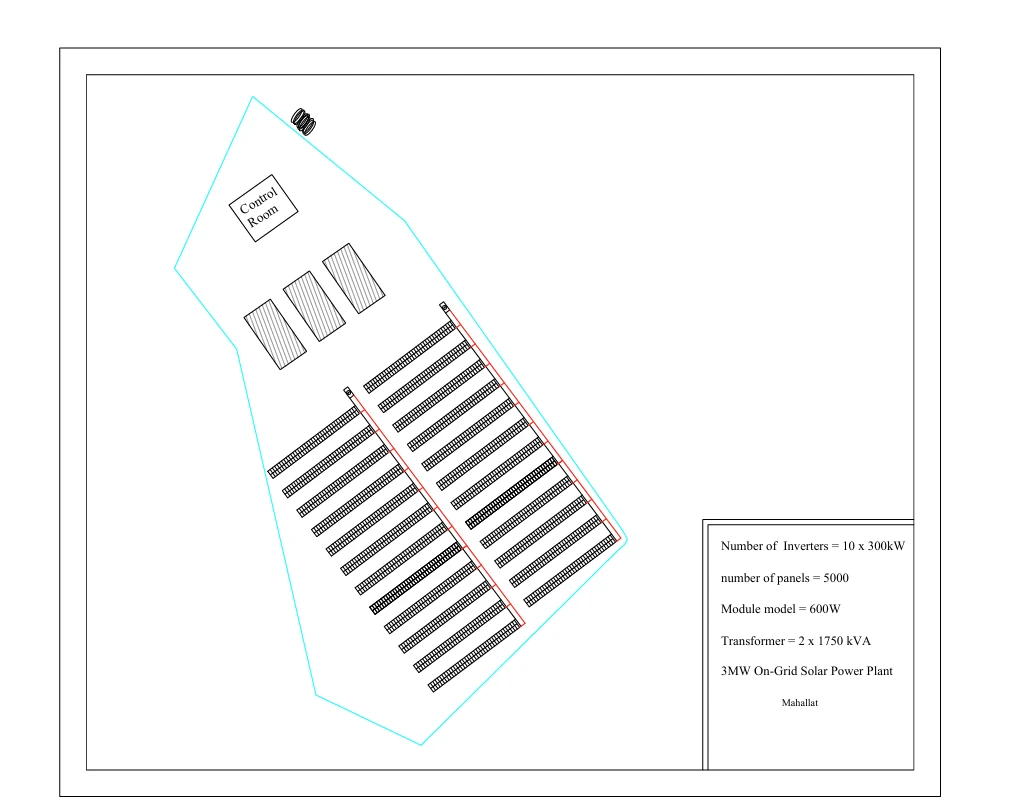This screenshot has width=1035, height=799.
Task: Click small box atop the right red line
Action: coord(444,307)
